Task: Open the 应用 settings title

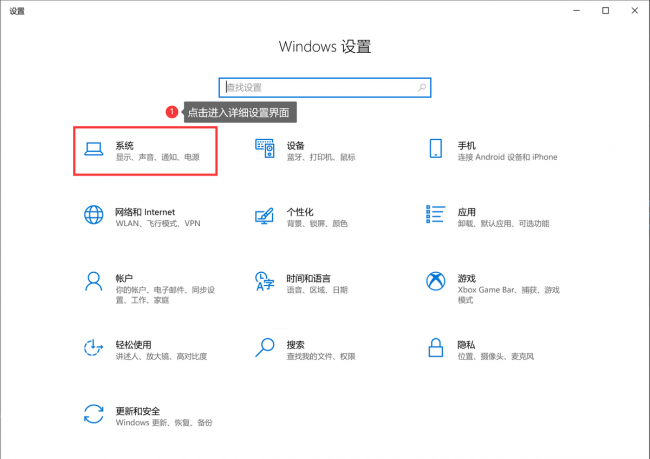Action: pyautogui.click(x=466, y=212)
